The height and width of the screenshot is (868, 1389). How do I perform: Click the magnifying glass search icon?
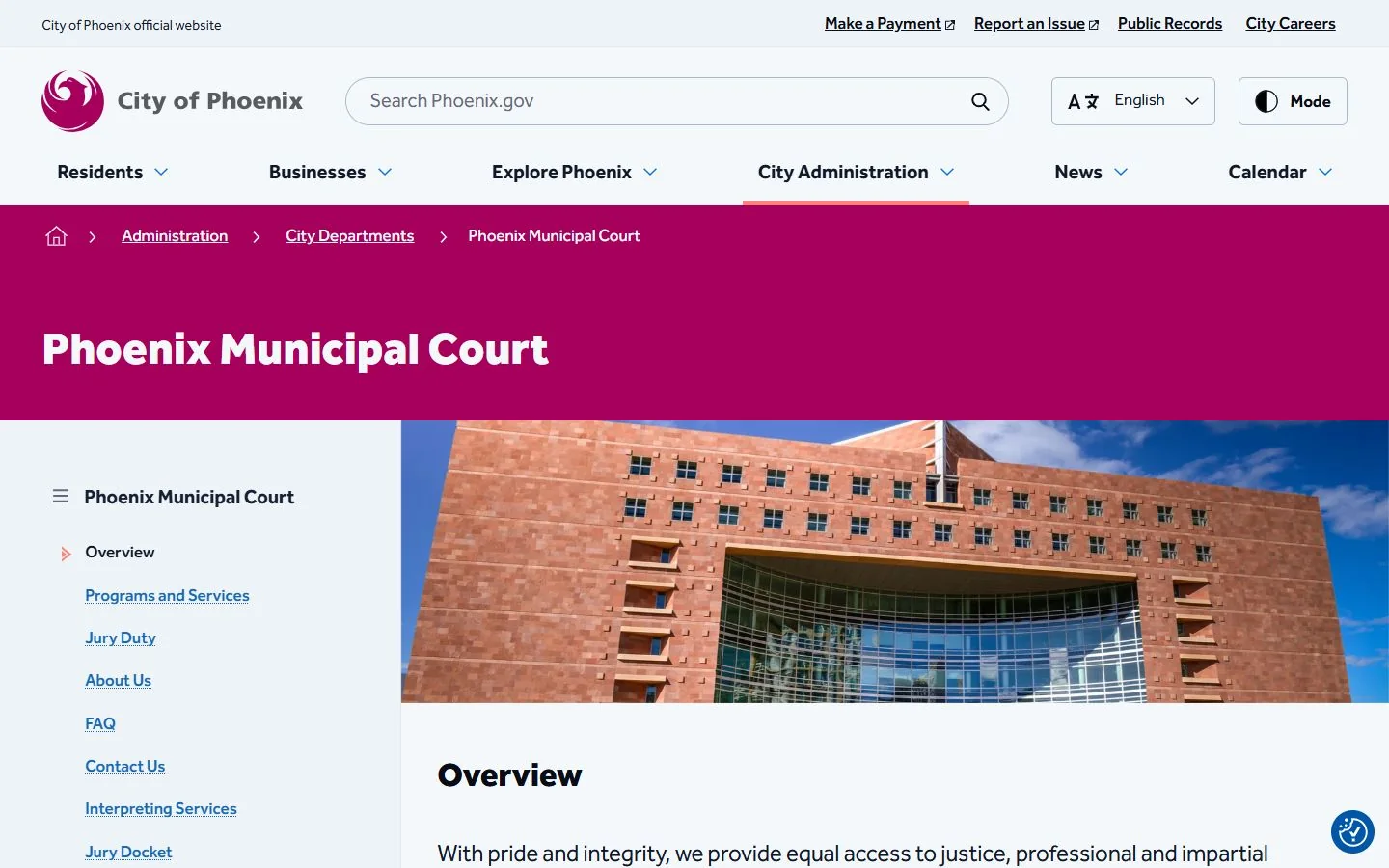(980, 101)
